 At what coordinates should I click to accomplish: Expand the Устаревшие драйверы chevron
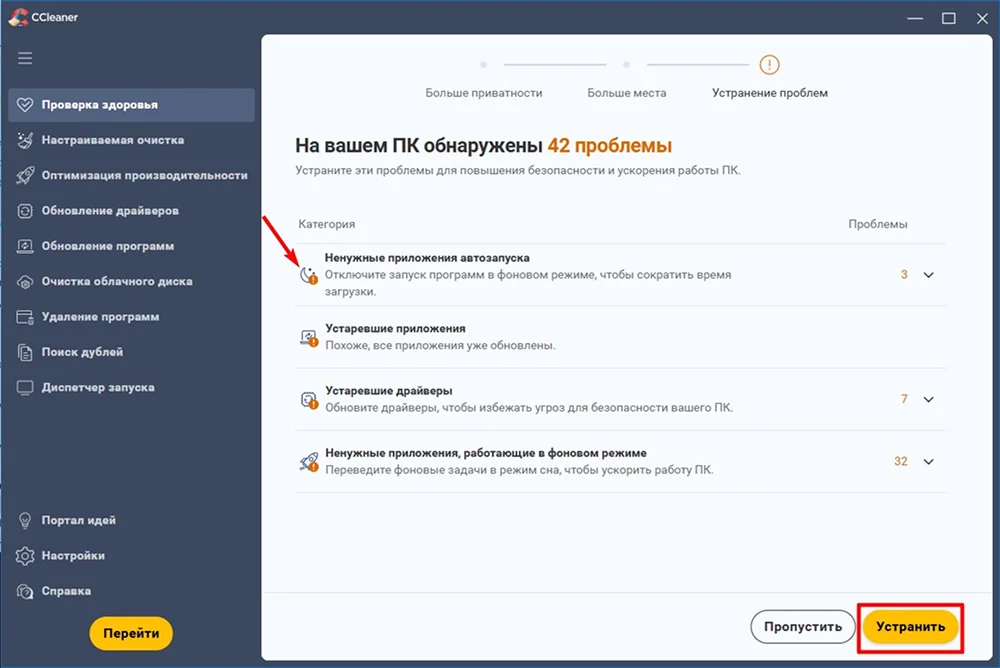point(928,399)
